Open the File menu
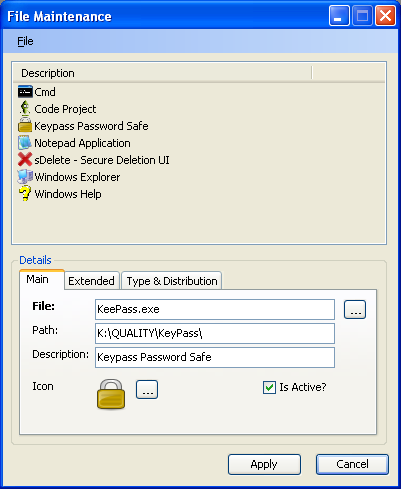The width and height of the screenshot is (401, 489). click(x=25, y=41)
